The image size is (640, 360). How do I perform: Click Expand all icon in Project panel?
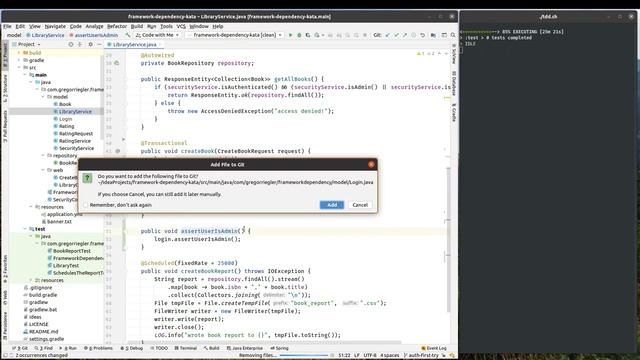tap(80, 44)
